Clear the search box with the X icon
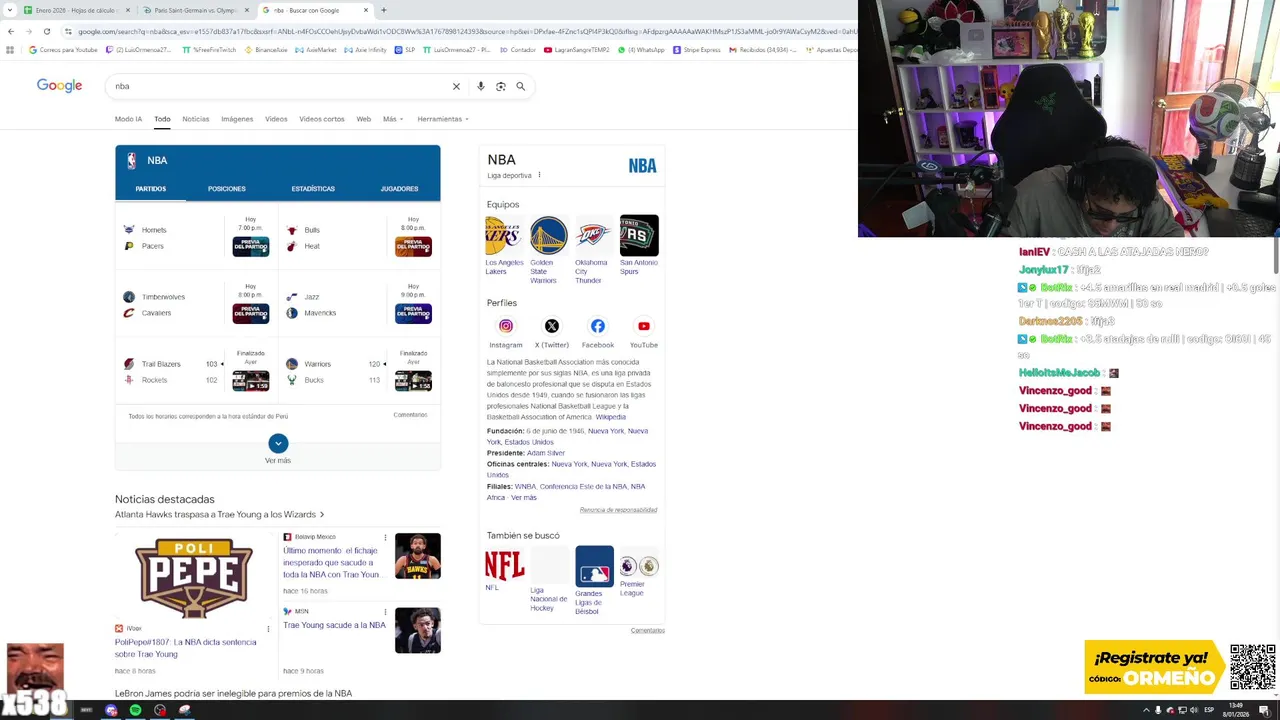1280x720 pixels. tap(456, 86)
